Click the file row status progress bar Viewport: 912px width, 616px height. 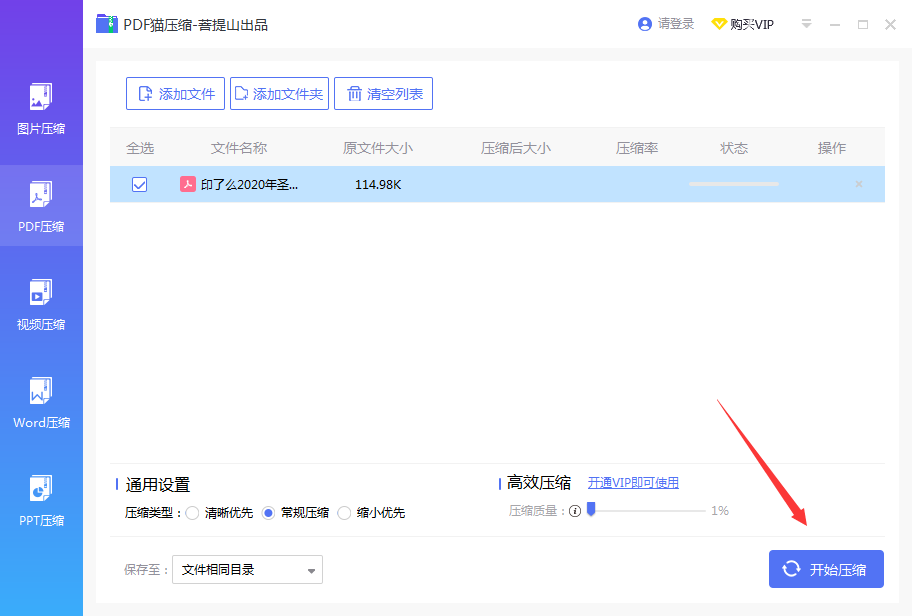pyautogui.click(x=734, y=184)
